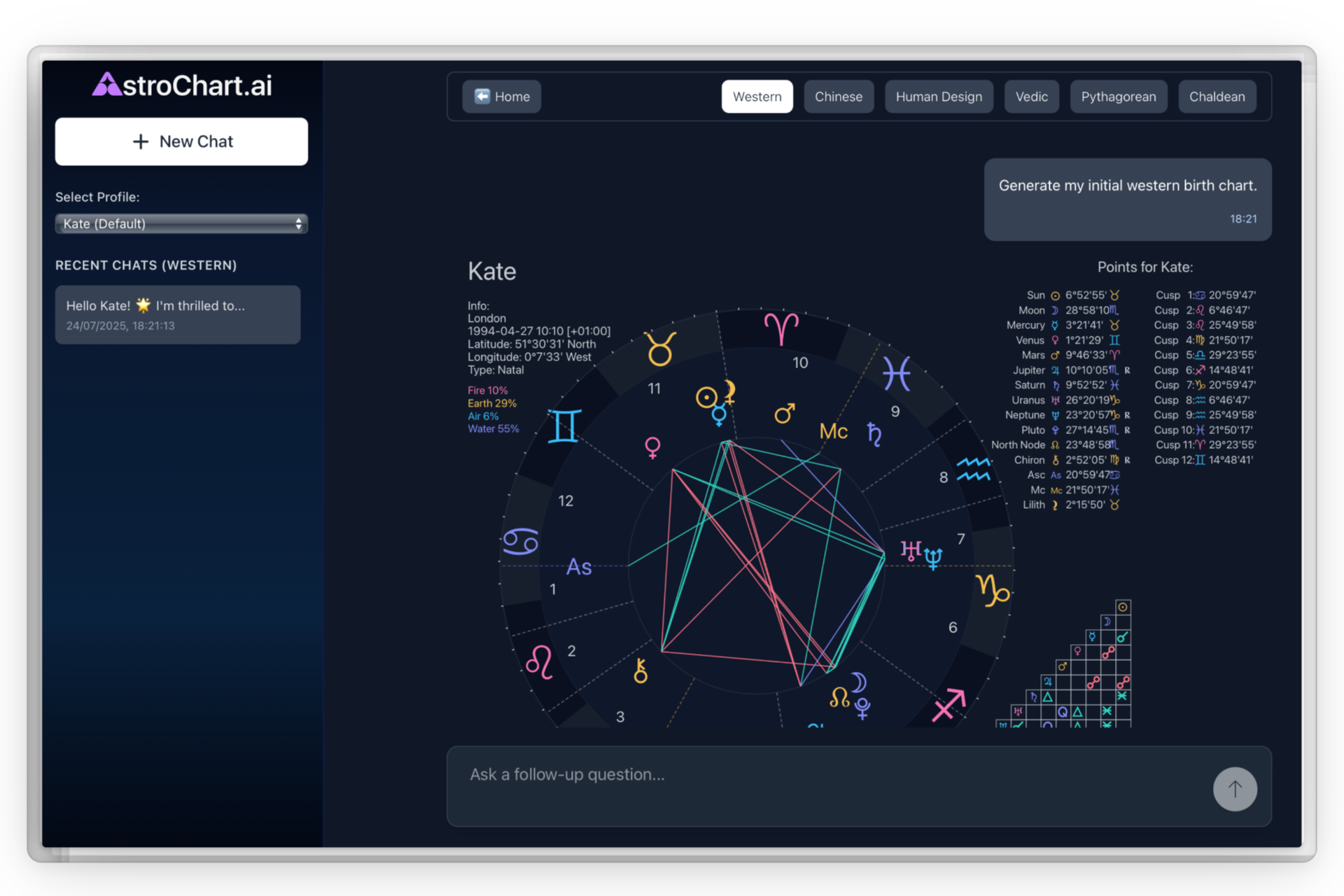
Task: Open the Select Profile dropdown
Action: point(181,223)
